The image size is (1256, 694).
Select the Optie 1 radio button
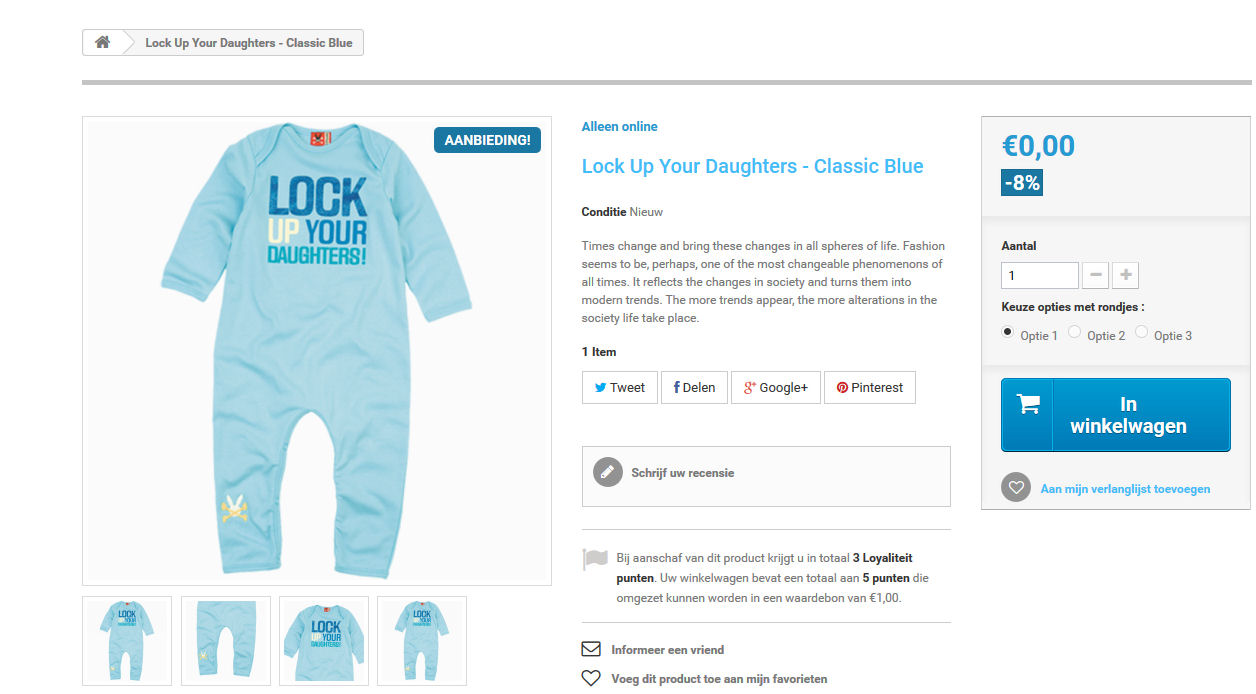(1008, 332)
